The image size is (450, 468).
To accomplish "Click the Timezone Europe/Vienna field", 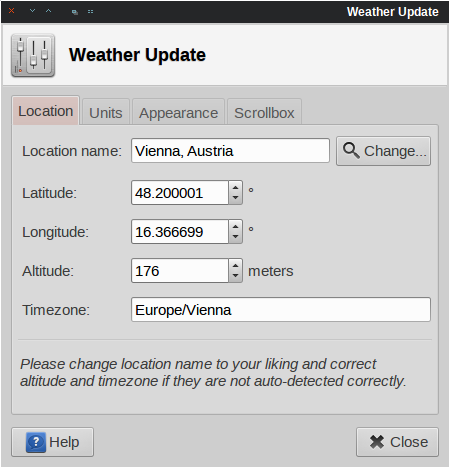I will (281, 310).
